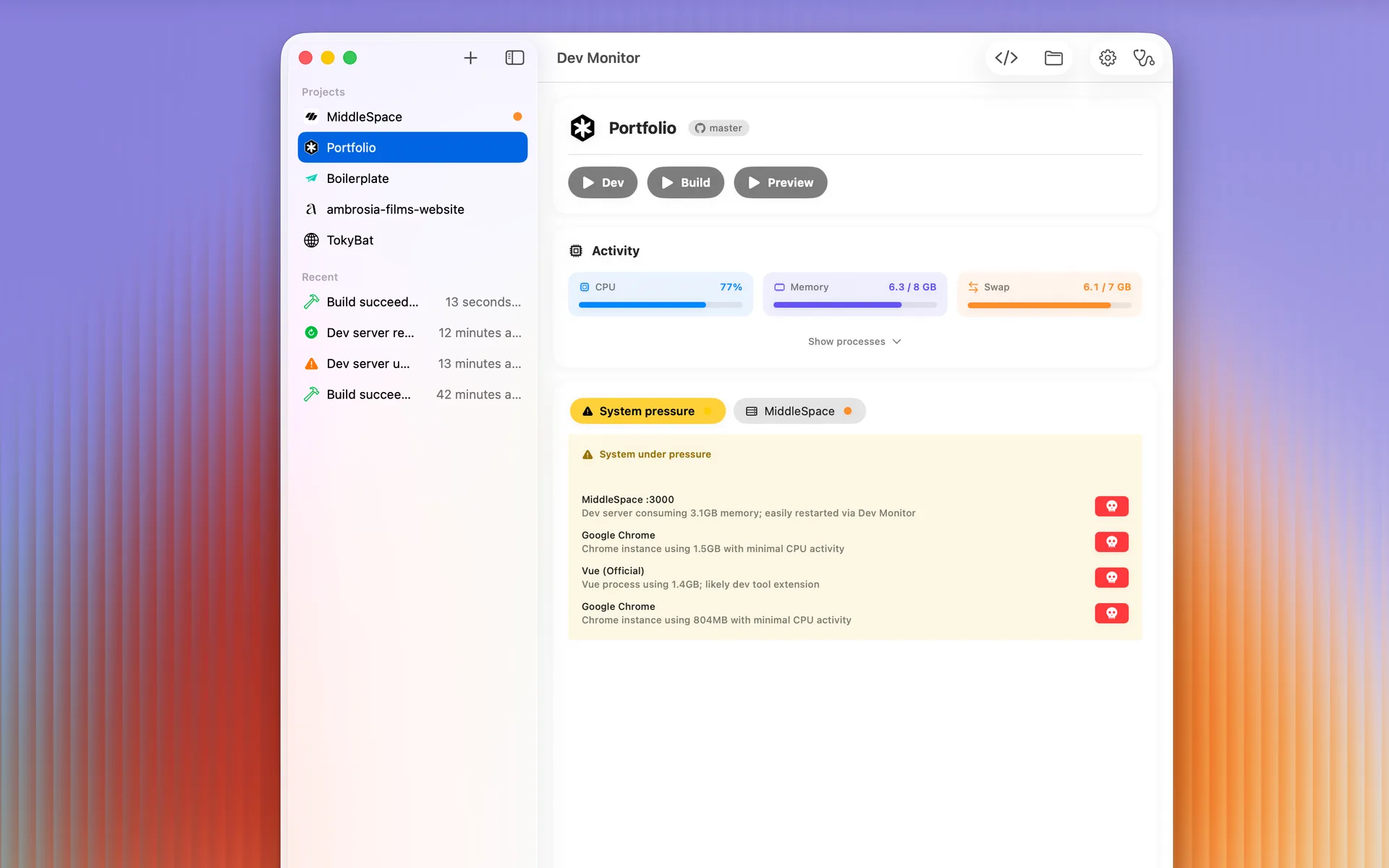Screen dimensions: 1389x868
Task: Open 'Build succee...' 42 minutes entry
Action: tap(412, 394)
